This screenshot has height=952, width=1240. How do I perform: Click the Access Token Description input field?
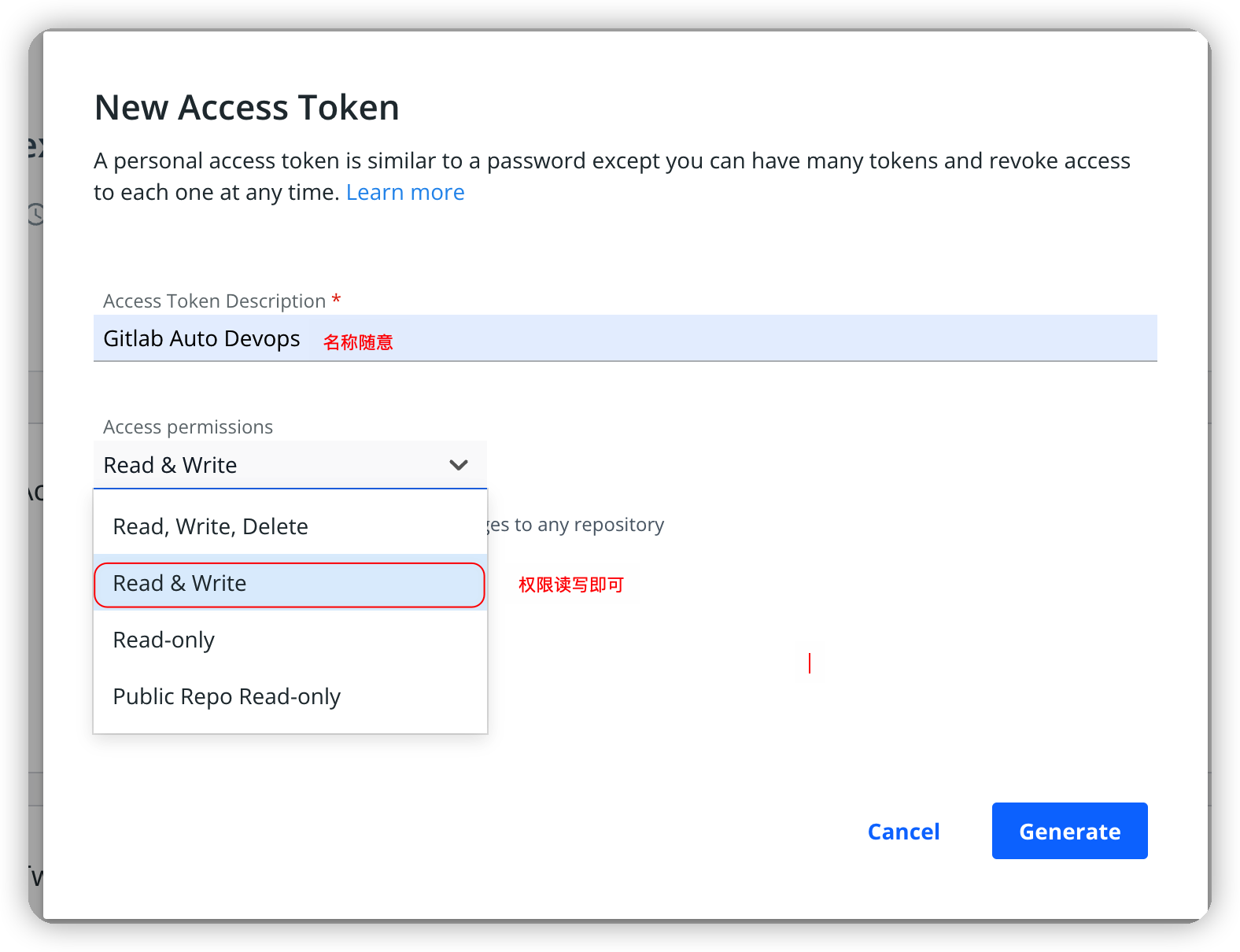708,338
